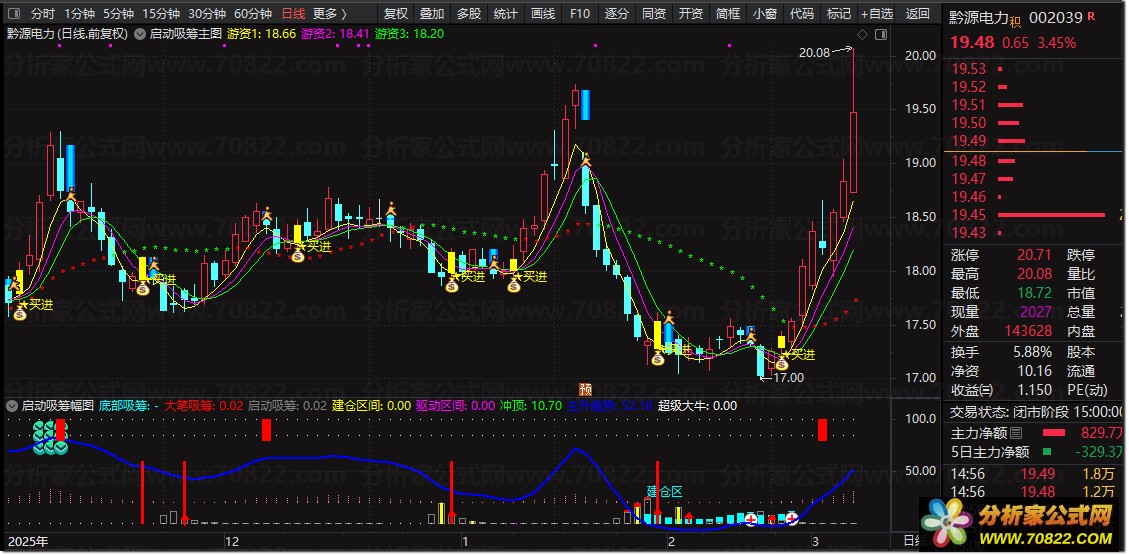Click the 返回 return button
This screenshot has height=555, width=1129.
pos(917,14)
